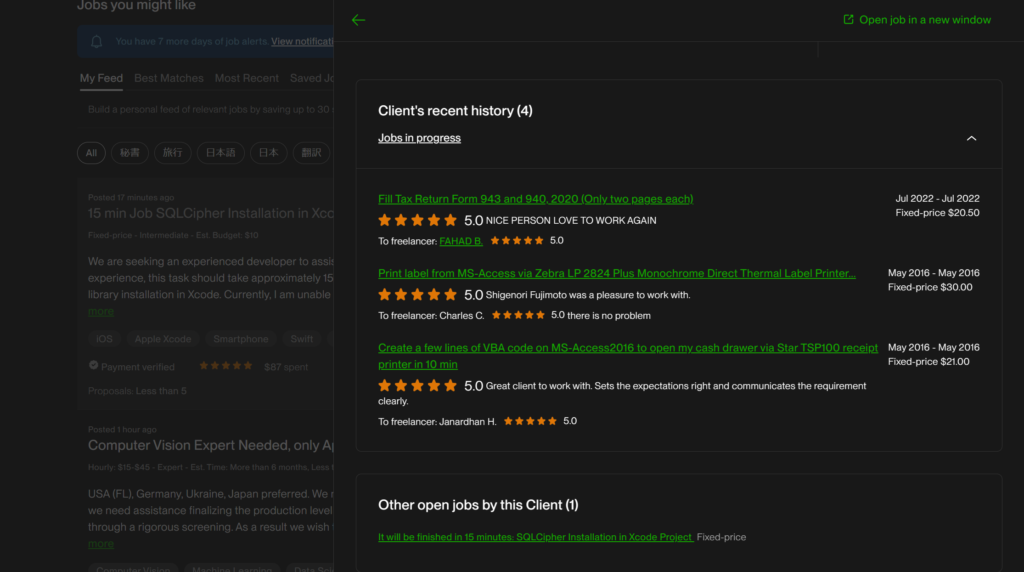The width and height of the screenshot is (1024, 572).
Task: Click the Payment verified badge icon
Action: click(x=93, y=366)
